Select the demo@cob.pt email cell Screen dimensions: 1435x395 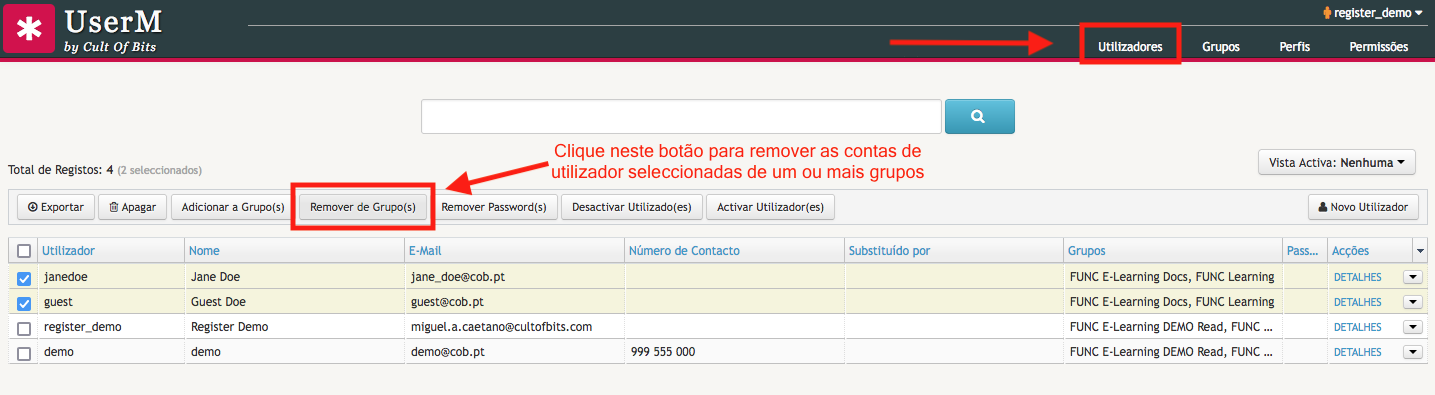(514, 352)
